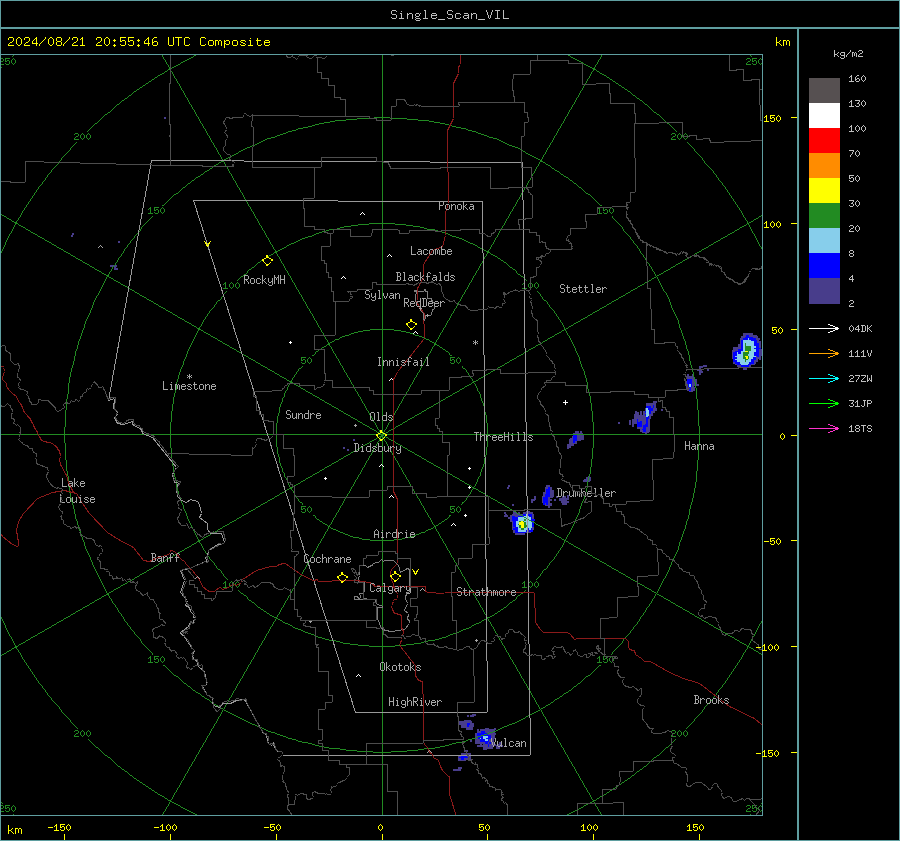The height and width of the screenshot is (841, 900).
Task: Click the yellow diamond marker above Calgary label
Action: pyautogui.click(x=395, y=576)
